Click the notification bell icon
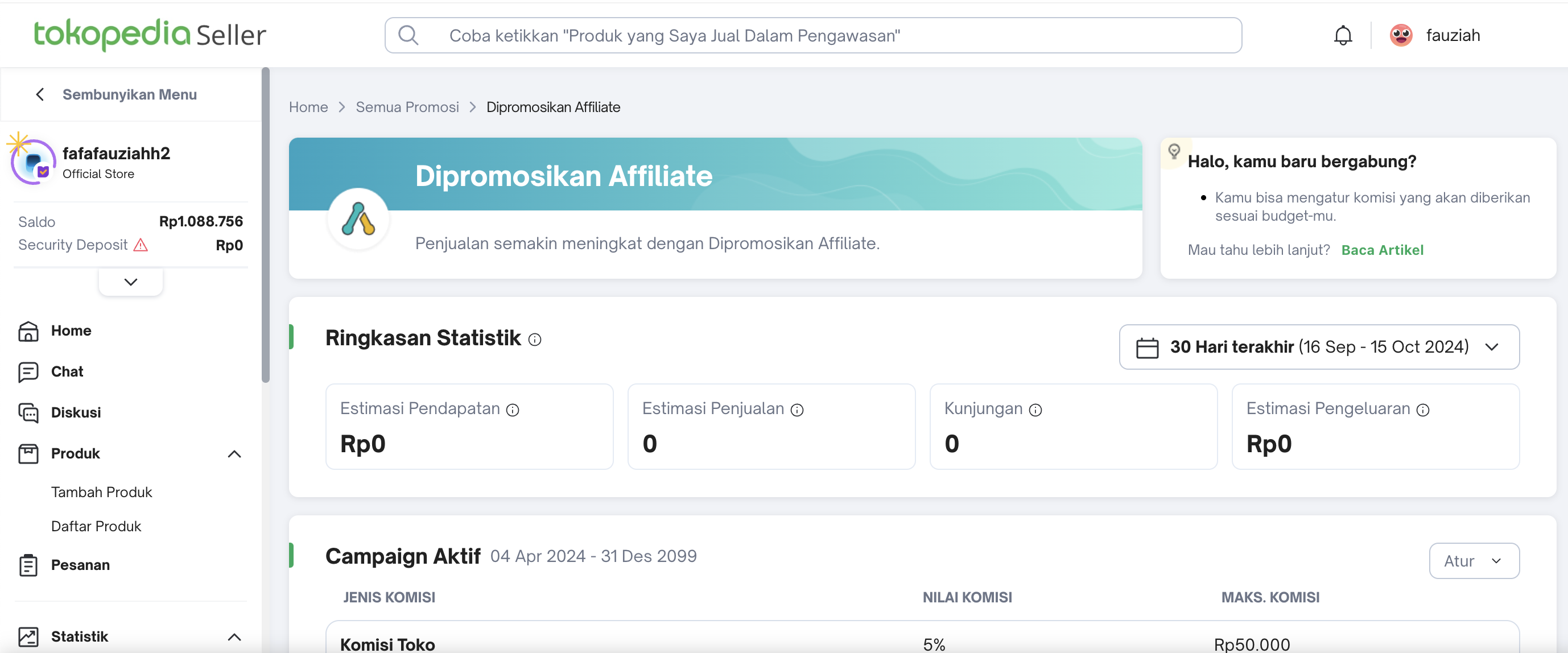 (1343, 35)
